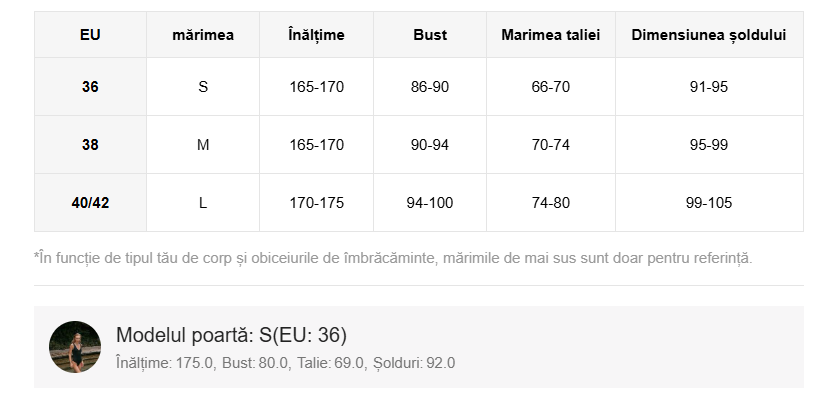Click the mărimea column header

(x=203, y=35)
